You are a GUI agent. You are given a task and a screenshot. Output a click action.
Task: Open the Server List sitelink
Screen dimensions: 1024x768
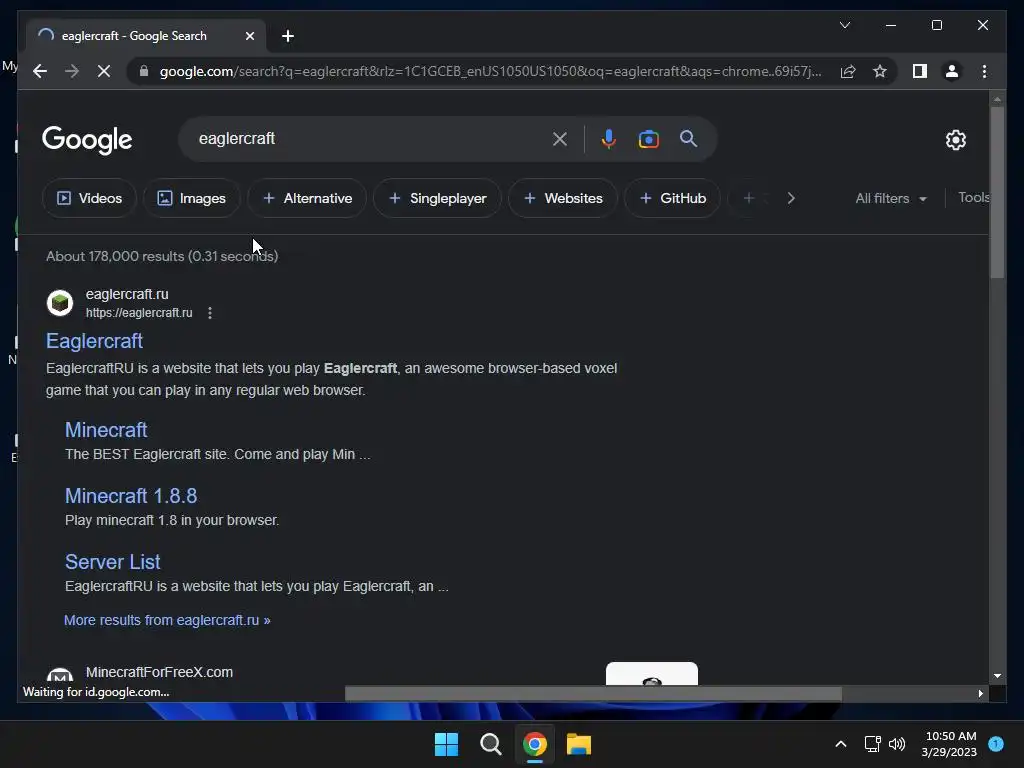coord(112,562)
